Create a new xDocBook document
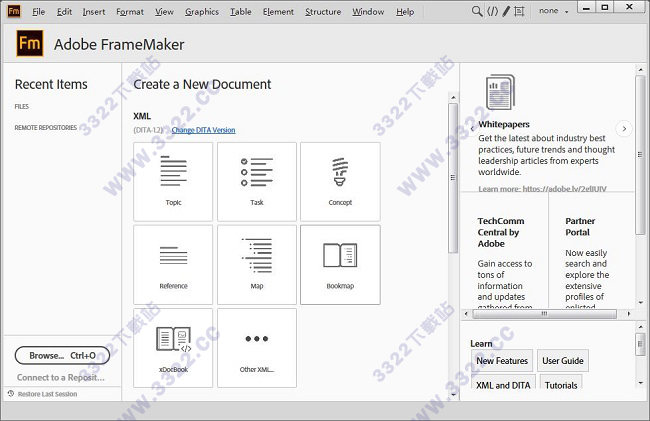 click(x=173, y=348)
